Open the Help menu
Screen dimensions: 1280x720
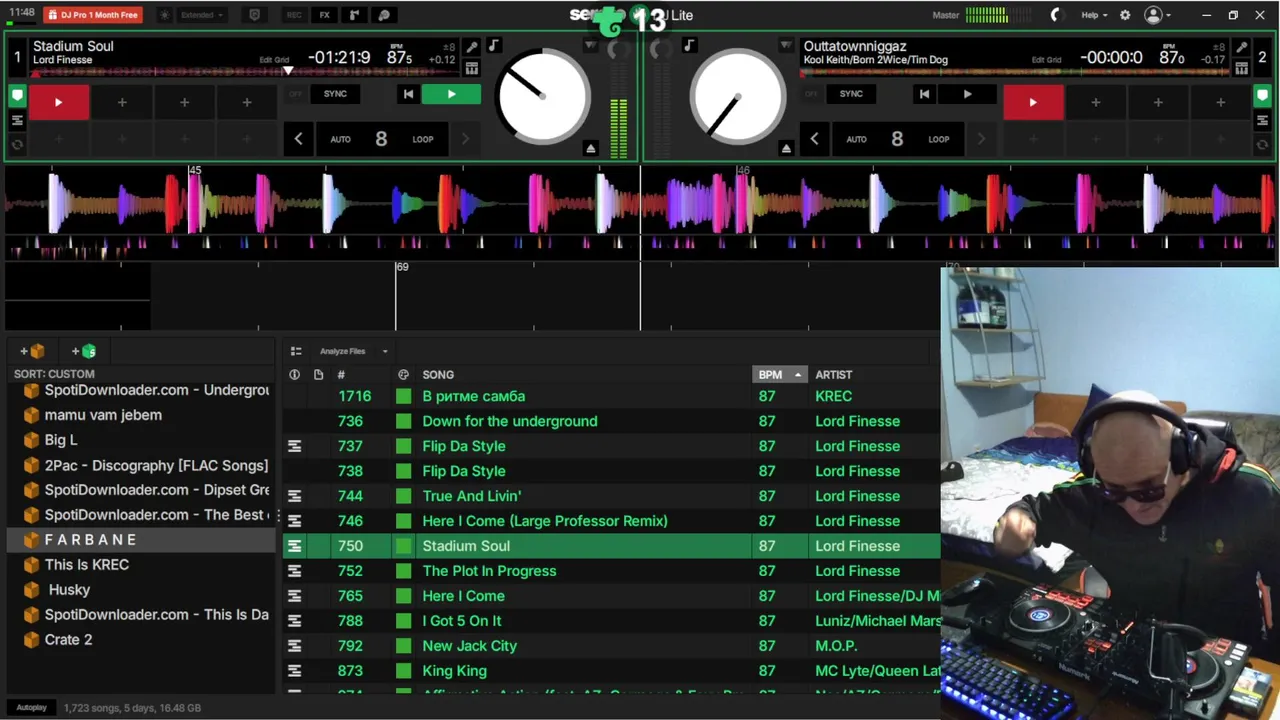(1094, 15)
